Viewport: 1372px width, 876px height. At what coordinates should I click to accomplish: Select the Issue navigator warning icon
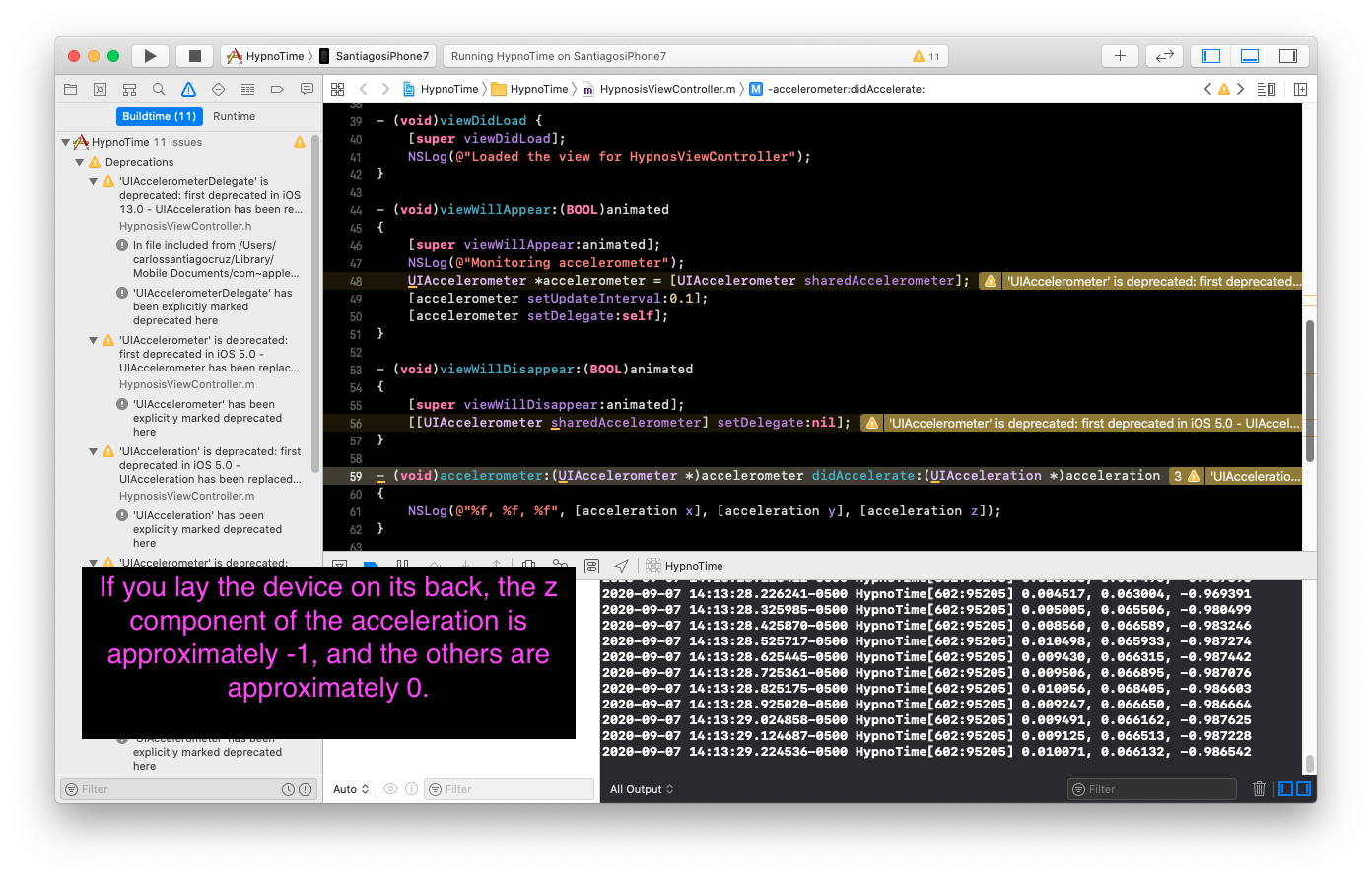click(x=188, y=89)
